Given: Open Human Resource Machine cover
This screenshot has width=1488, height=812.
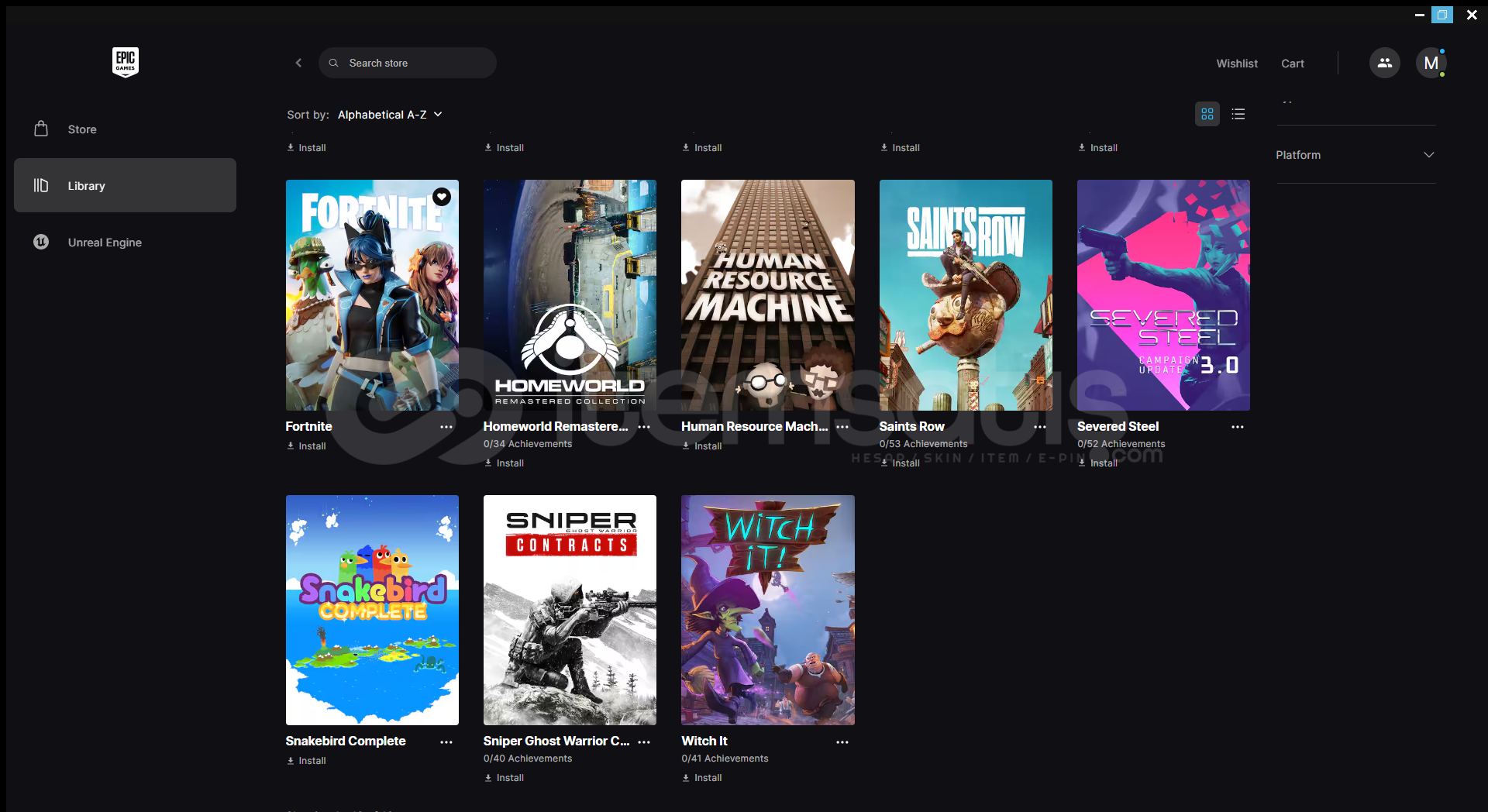Looking at the screenshot, I should [767, 295].
